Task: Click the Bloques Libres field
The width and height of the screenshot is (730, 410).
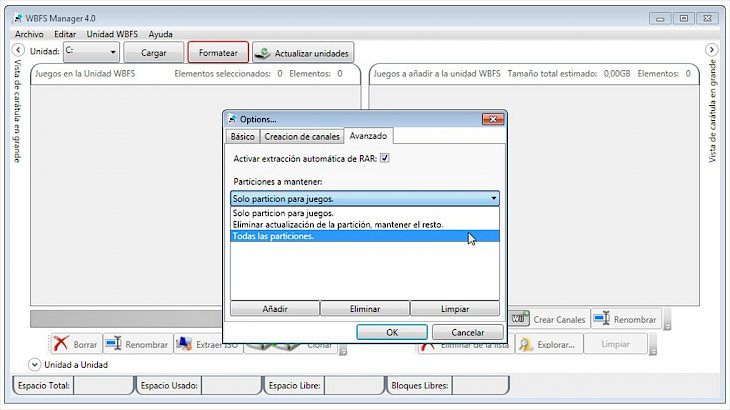Action: 481,385
